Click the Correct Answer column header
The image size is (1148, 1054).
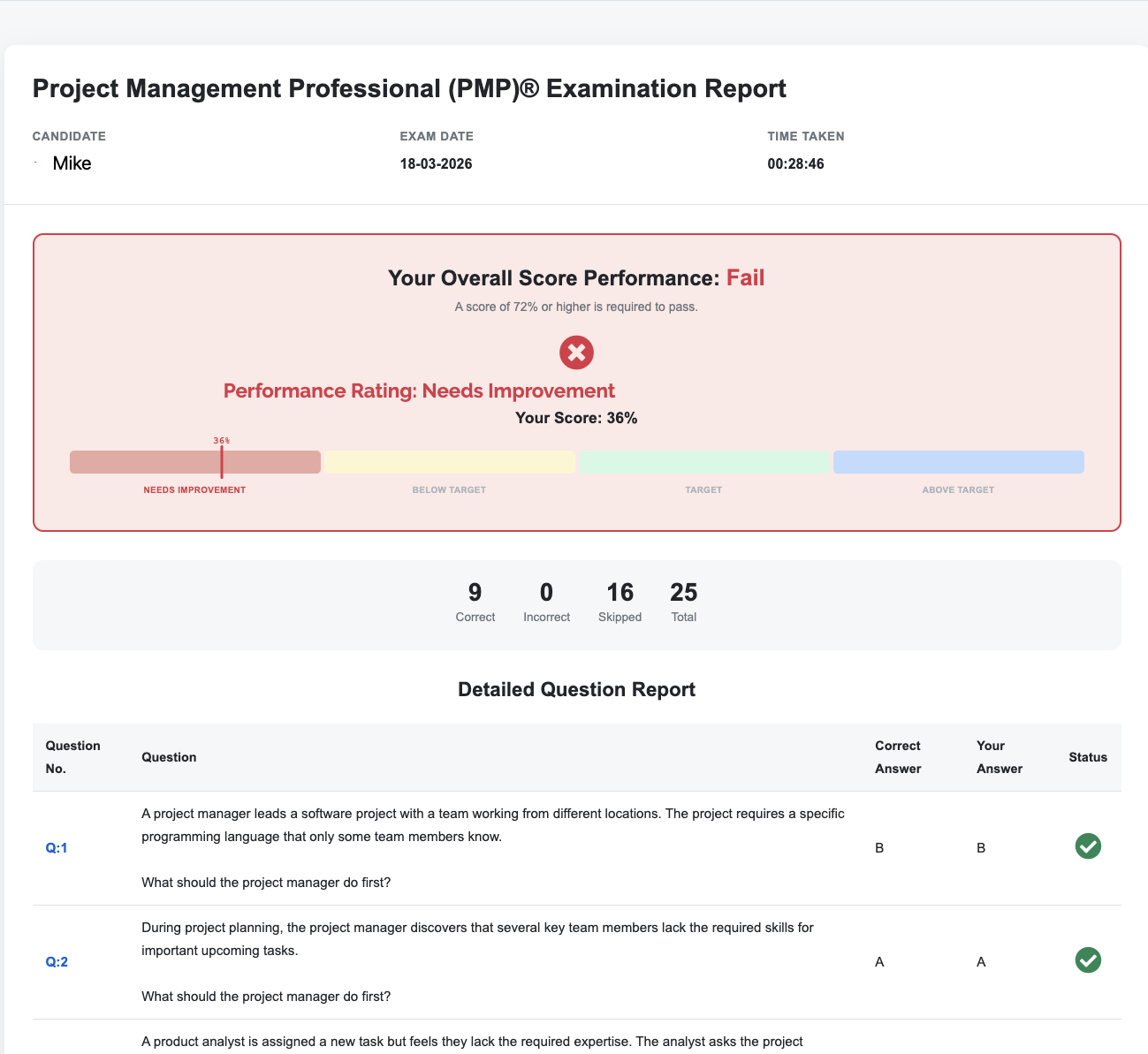click(897, 757)
